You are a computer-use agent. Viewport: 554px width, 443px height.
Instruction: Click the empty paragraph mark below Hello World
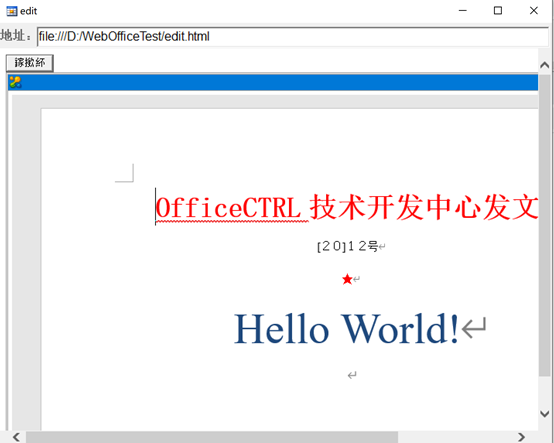(352, 375)
